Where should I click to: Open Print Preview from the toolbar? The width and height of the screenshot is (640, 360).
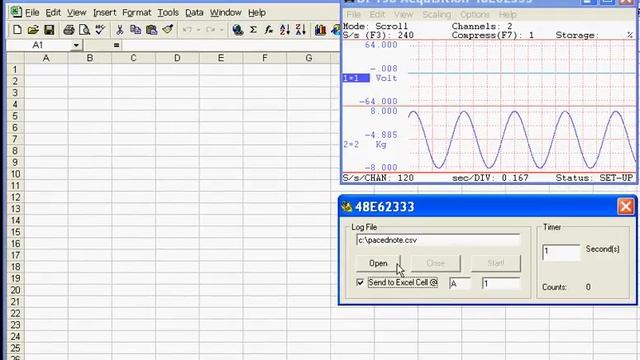[x=84, y=30]
